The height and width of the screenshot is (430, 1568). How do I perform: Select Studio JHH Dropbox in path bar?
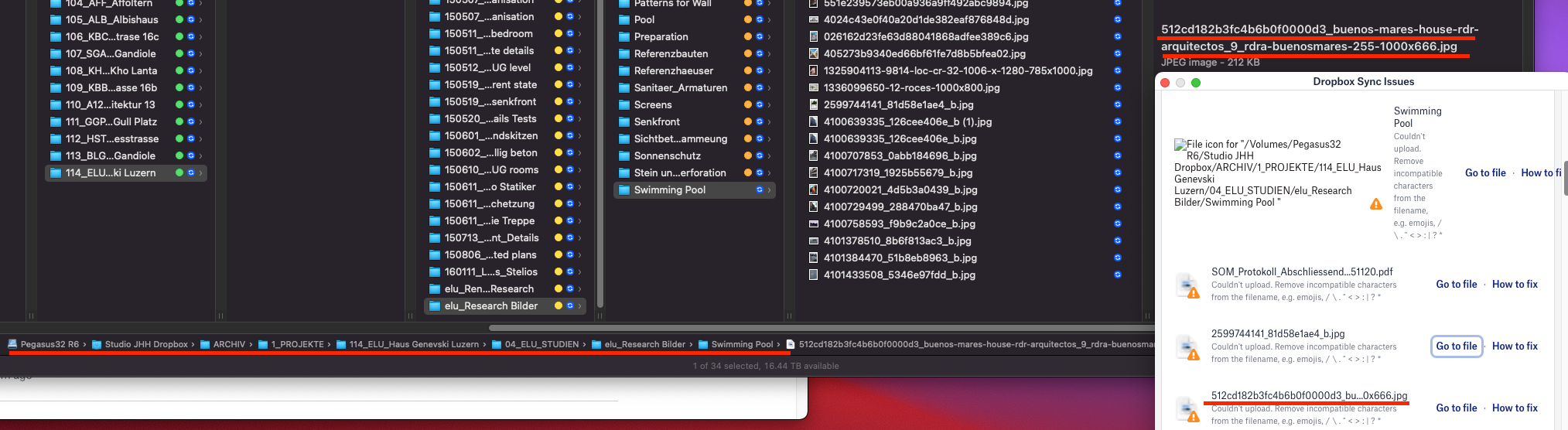coord(140,344)
